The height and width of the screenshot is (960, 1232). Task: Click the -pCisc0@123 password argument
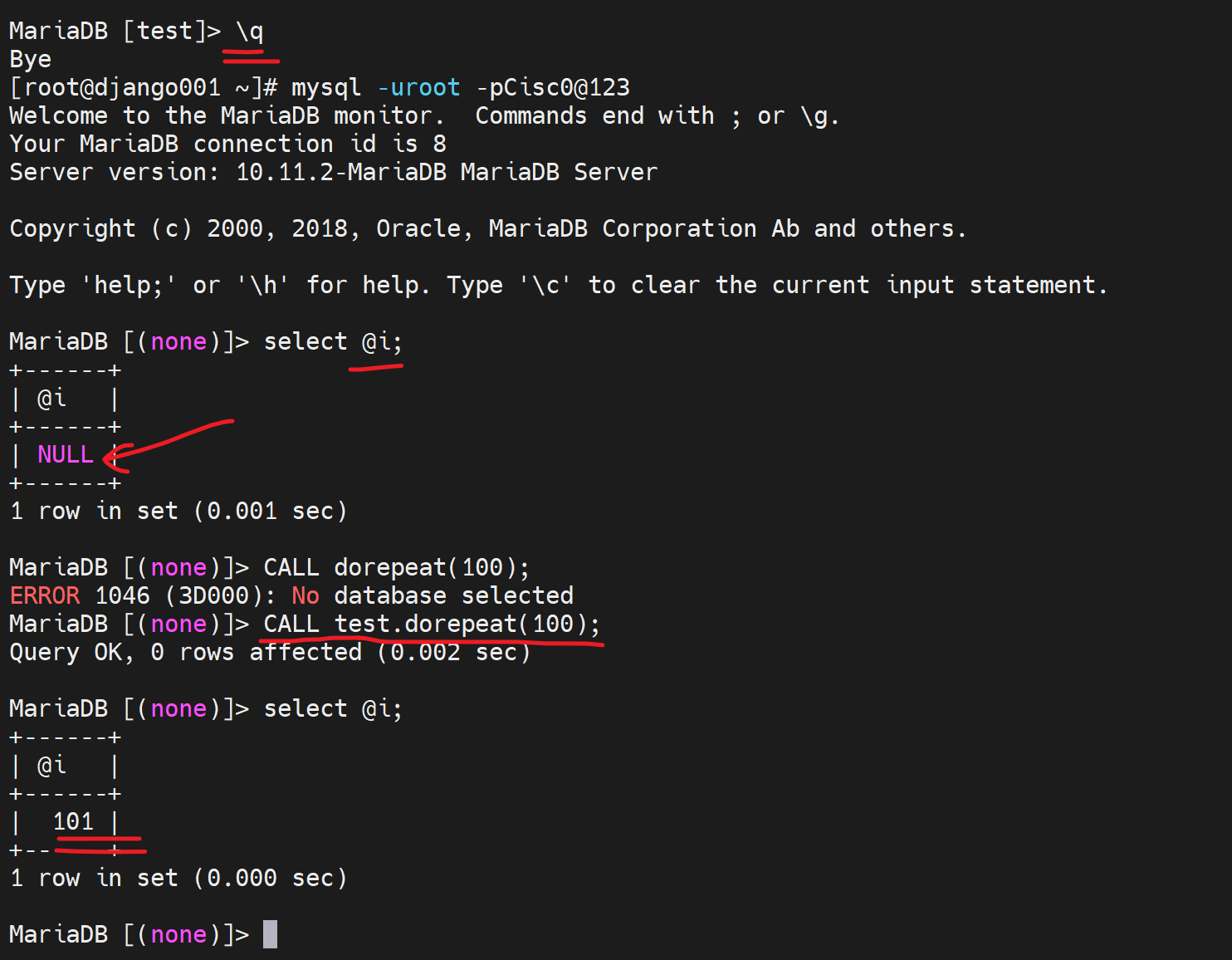pyautogui.click(x=552, y=88)
